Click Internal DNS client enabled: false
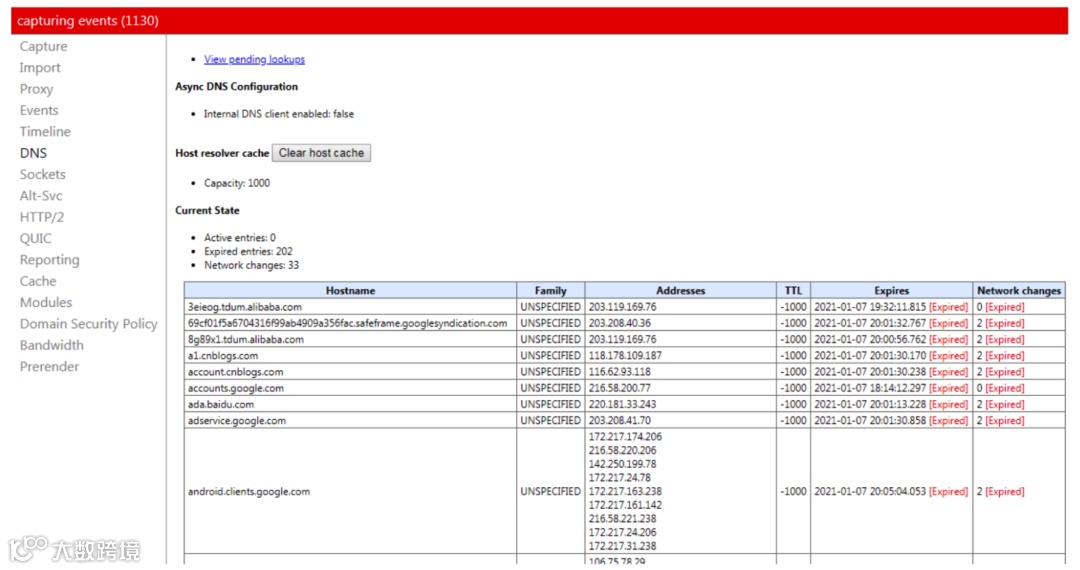Image resolution: width=1080 pixels, height=570 pixels. (x=278, y=114)
